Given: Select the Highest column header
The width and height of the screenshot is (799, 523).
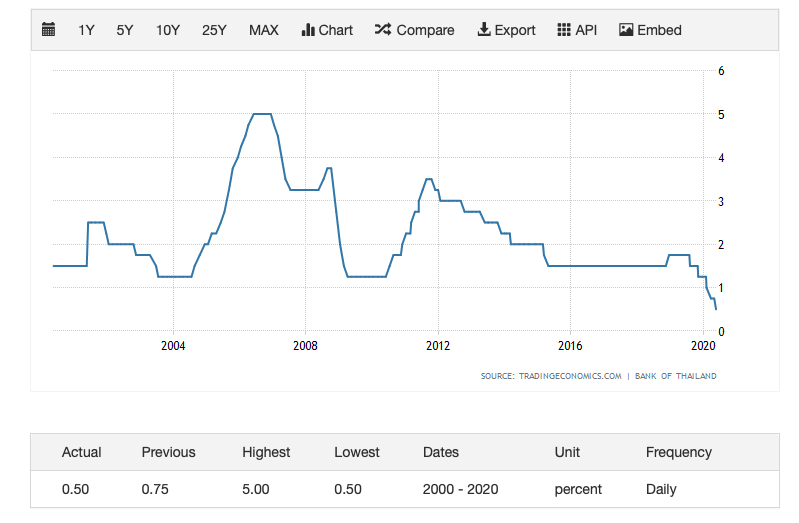Looking at the screenshot, I should pos(266,452).
